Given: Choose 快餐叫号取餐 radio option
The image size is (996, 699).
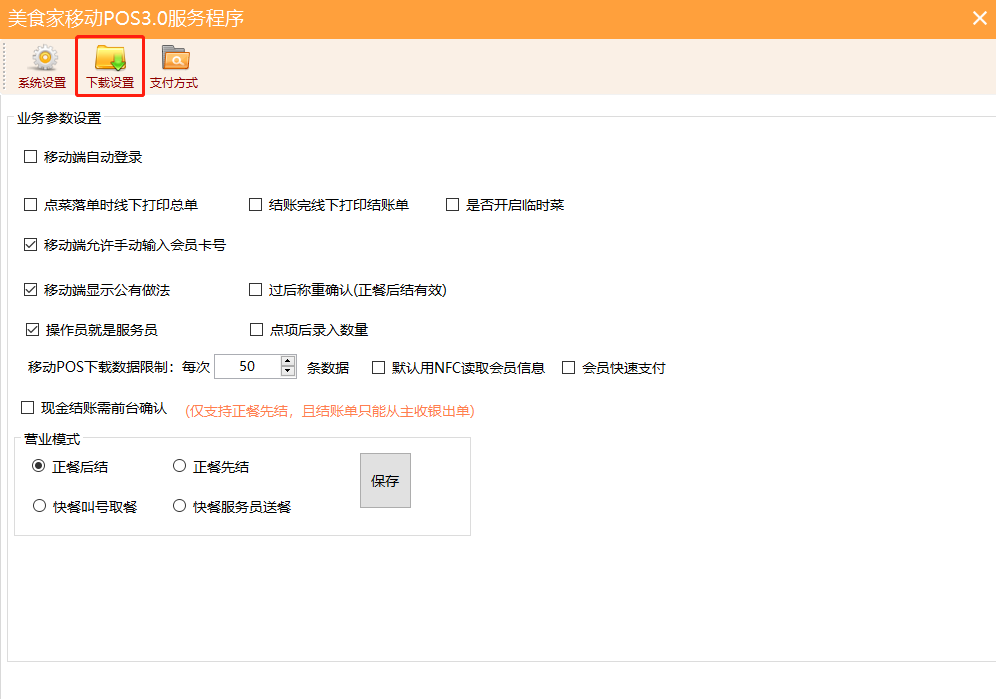Looking at the screenshot, I should point(40,506).
